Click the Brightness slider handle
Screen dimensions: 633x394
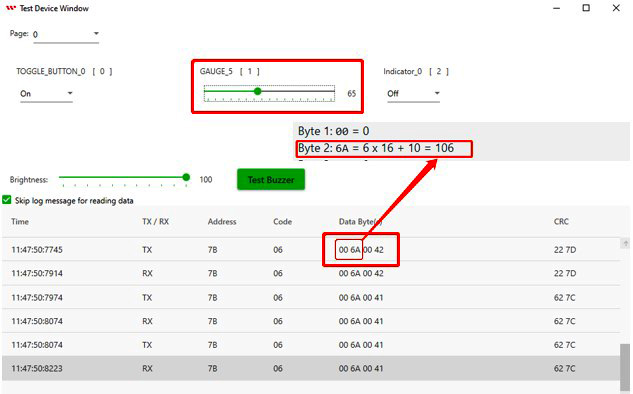pyautogui.click(x=186, y=177)
